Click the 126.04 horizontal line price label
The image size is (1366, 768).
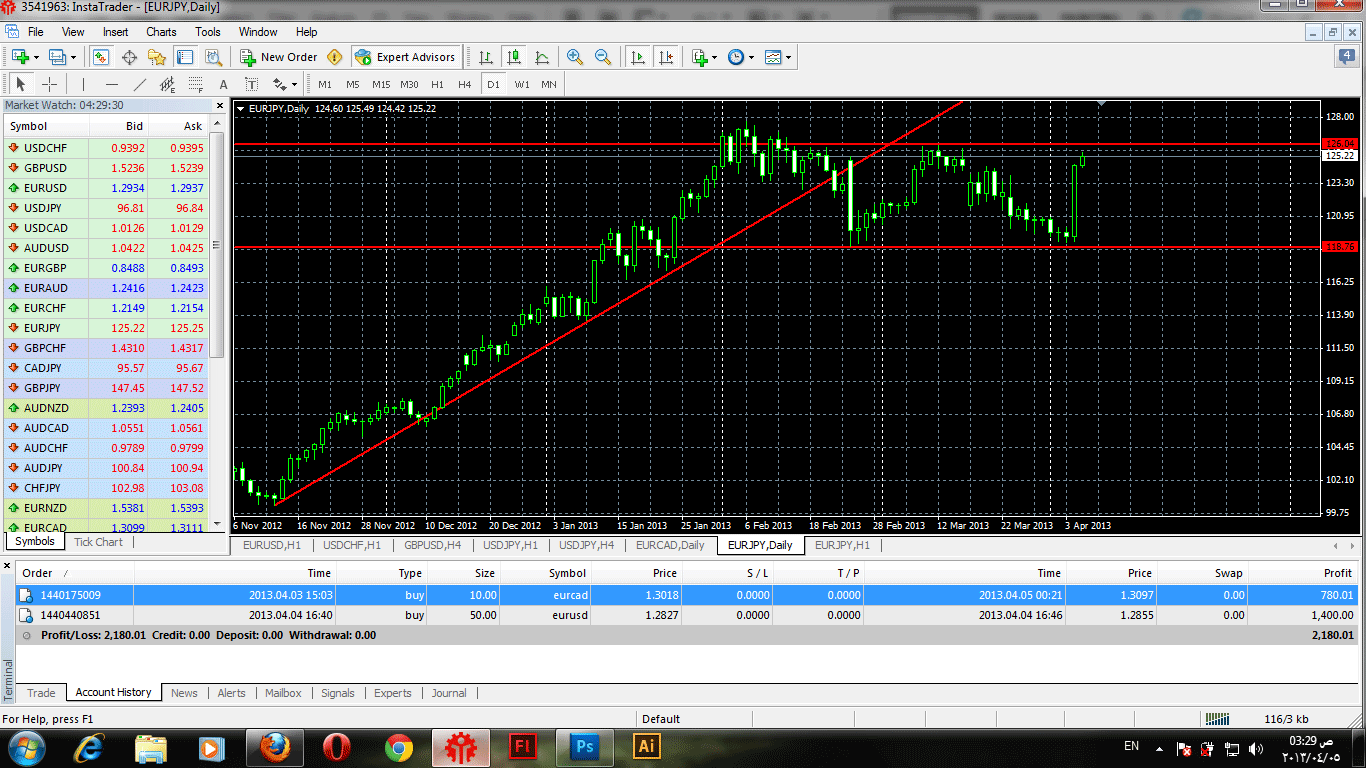tap(1338, 144)
